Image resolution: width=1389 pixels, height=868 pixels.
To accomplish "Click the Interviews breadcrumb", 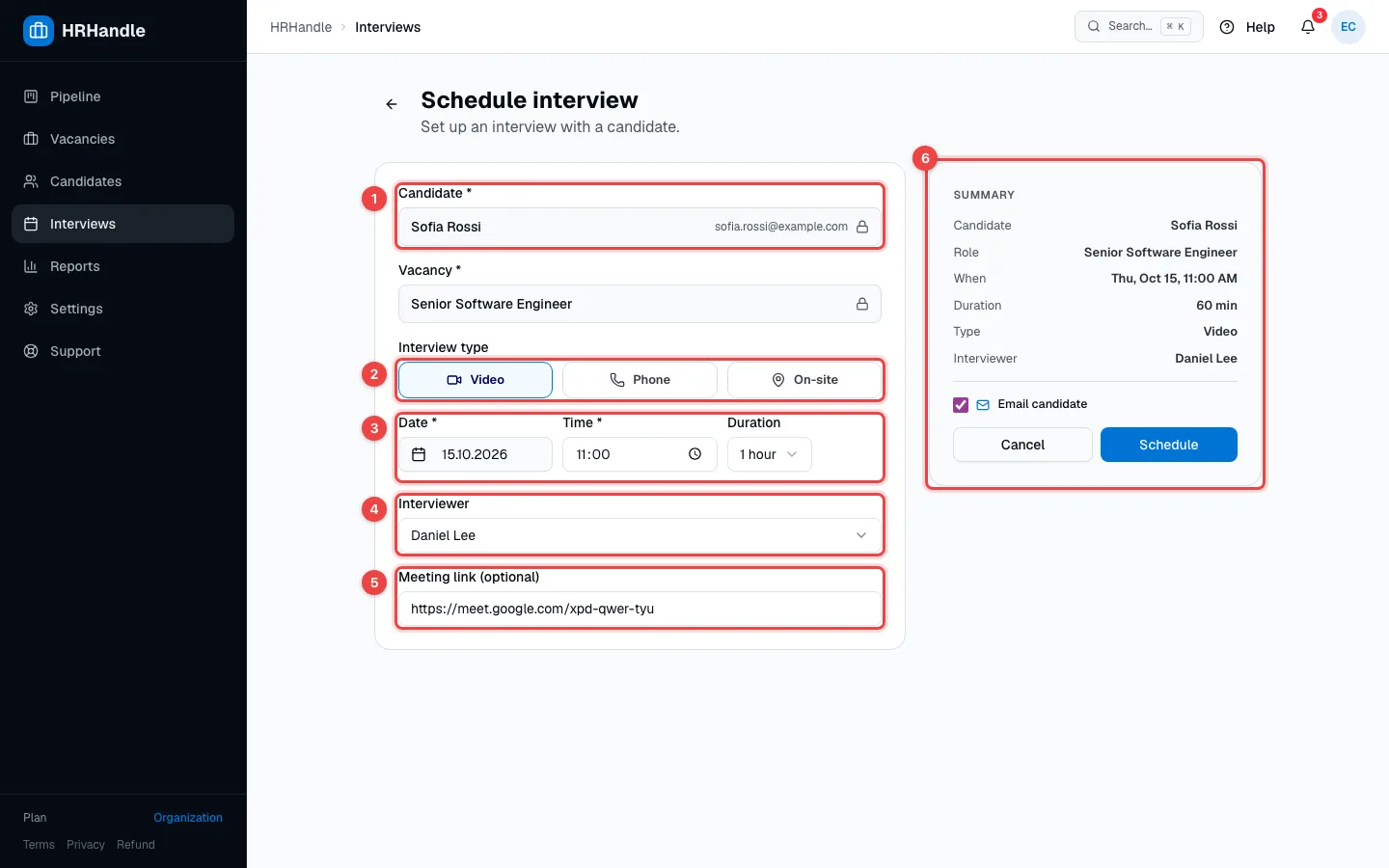I will coord(388,27).
